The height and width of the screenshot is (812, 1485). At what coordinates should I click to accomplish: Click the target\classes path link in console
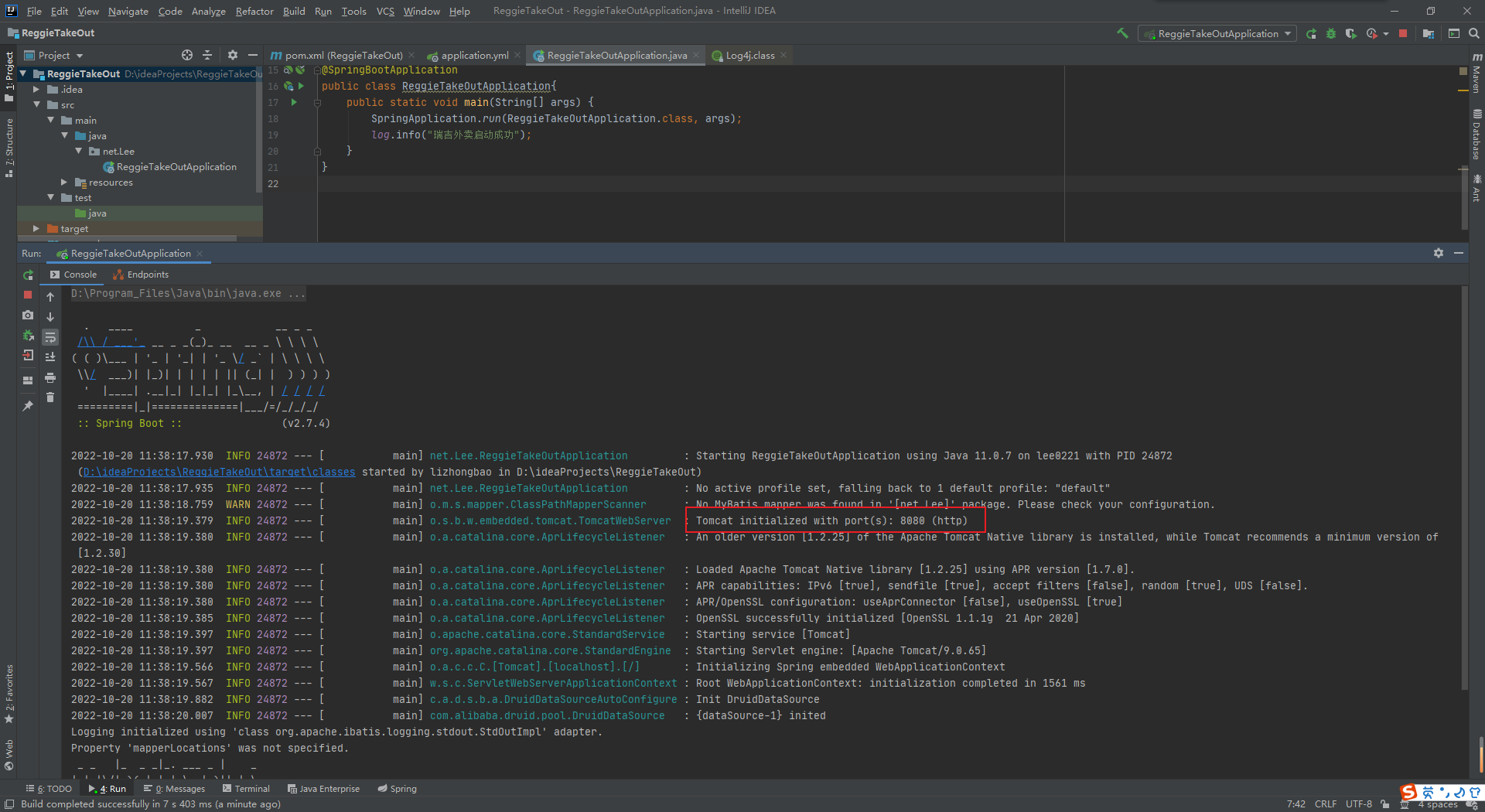(x=219, y=472)
